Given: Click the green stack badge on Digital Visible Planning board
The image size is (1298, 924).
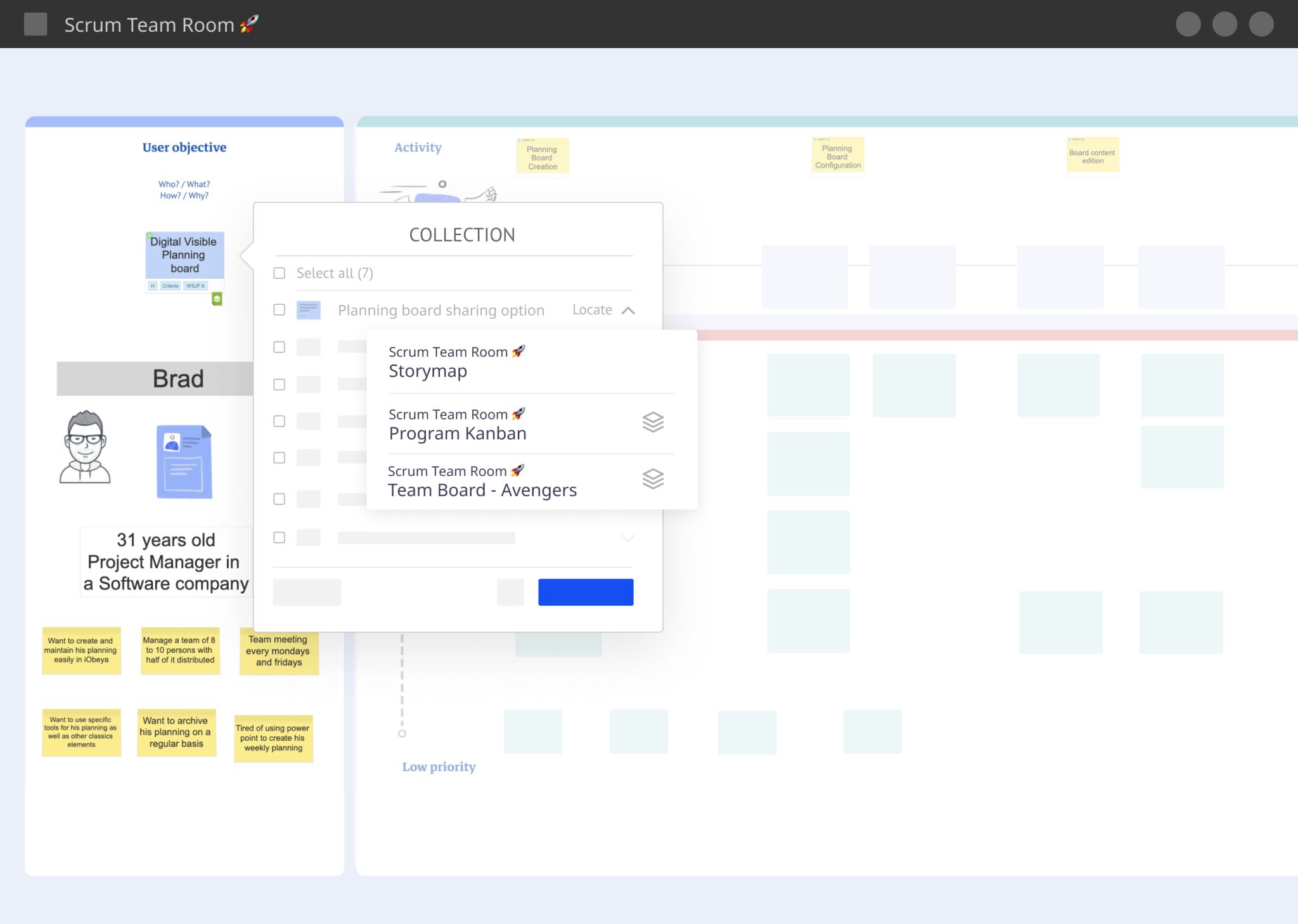Looking at the screenshot, I should click(x=217, y=299).
